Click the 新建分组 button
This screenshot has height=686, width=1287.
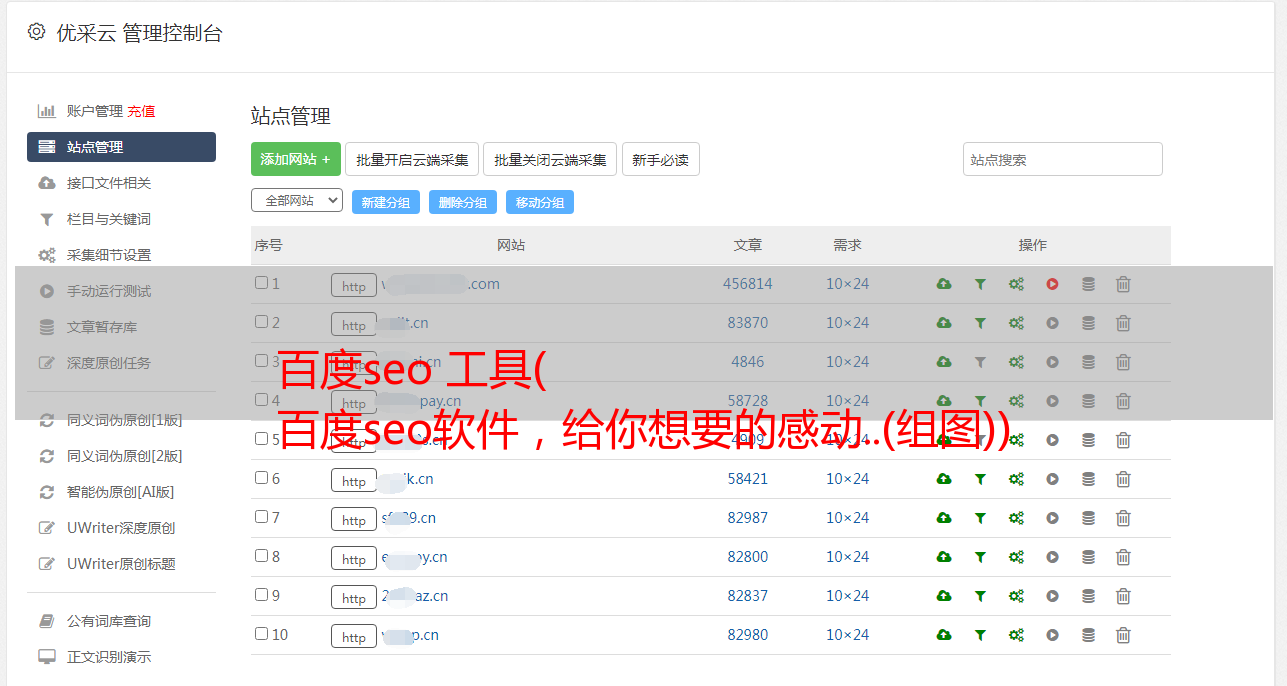click(386, 202)
